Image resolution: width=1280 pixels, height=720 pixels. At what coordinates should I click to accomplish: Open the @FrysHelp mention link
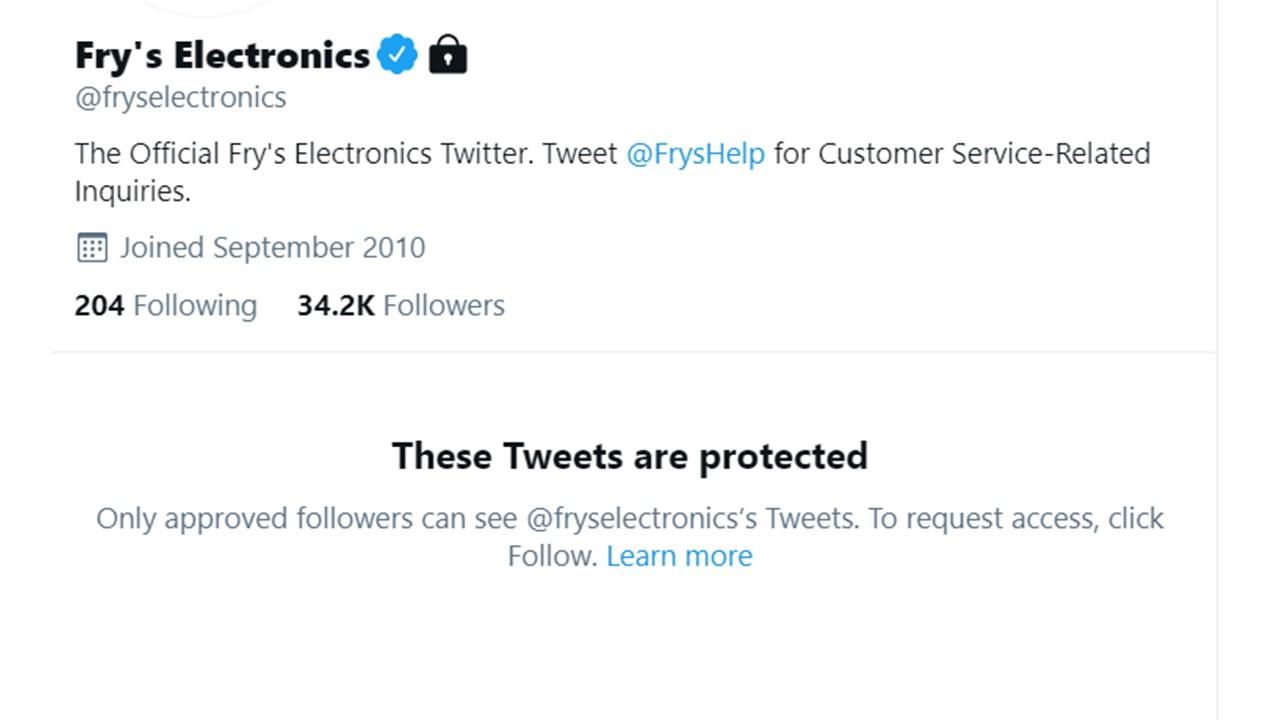pos(696,153)
